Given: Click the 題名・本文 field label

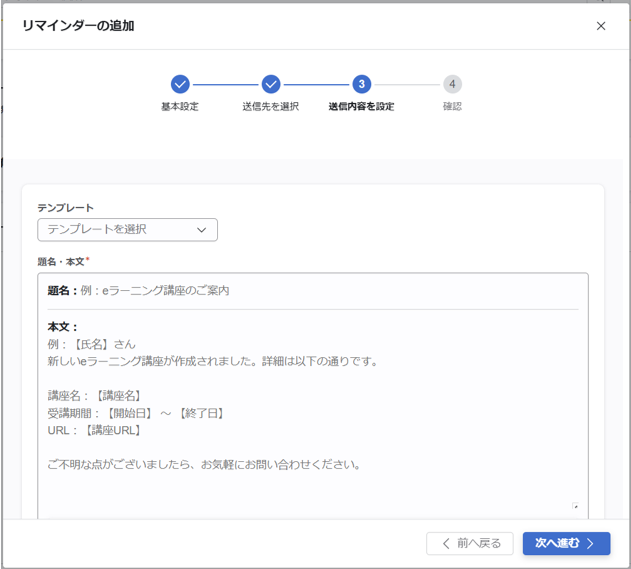Looking at the screenshot, I should (x=63, y=262).
